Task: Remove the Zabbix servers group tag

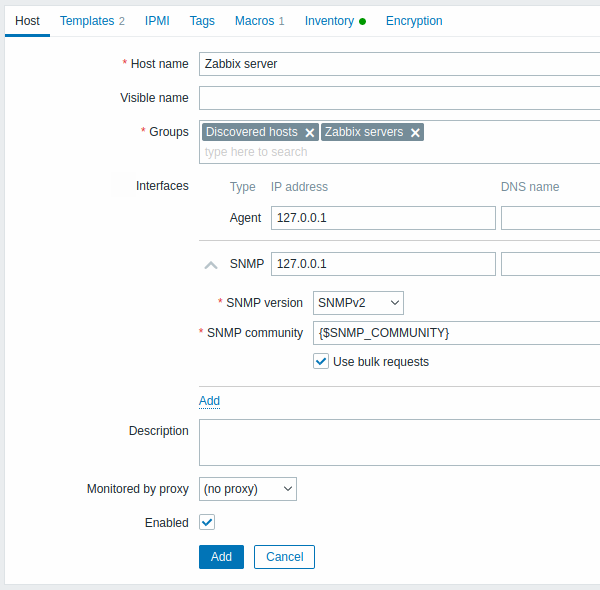Action: point(415,133)
